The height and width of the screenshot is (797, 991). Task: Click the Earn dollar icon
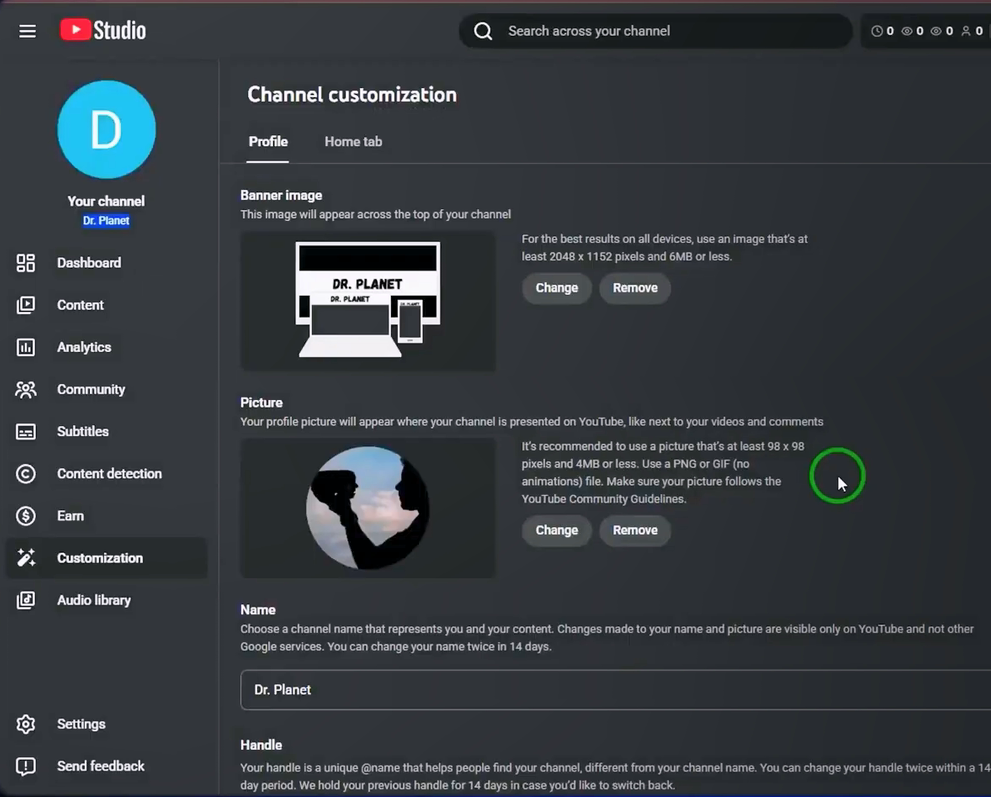[x=26, y=516]
